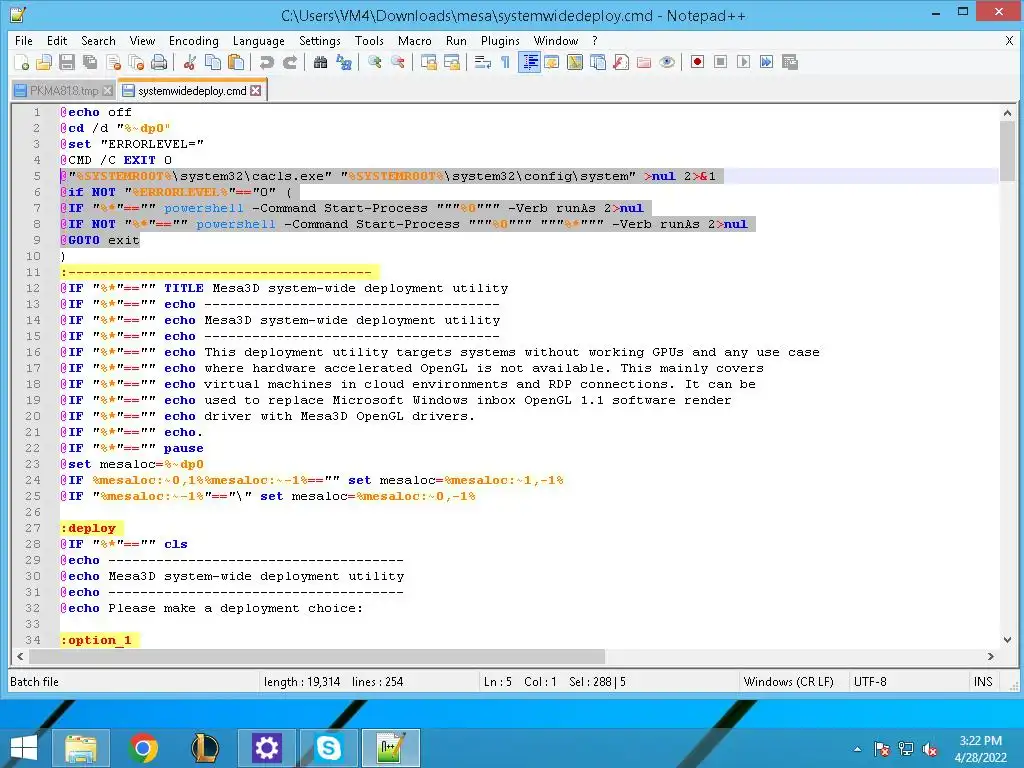Open File Explorer from taskbar
Image resolution: width=1024 pixels, height=768 pixels.
(80, 748)
